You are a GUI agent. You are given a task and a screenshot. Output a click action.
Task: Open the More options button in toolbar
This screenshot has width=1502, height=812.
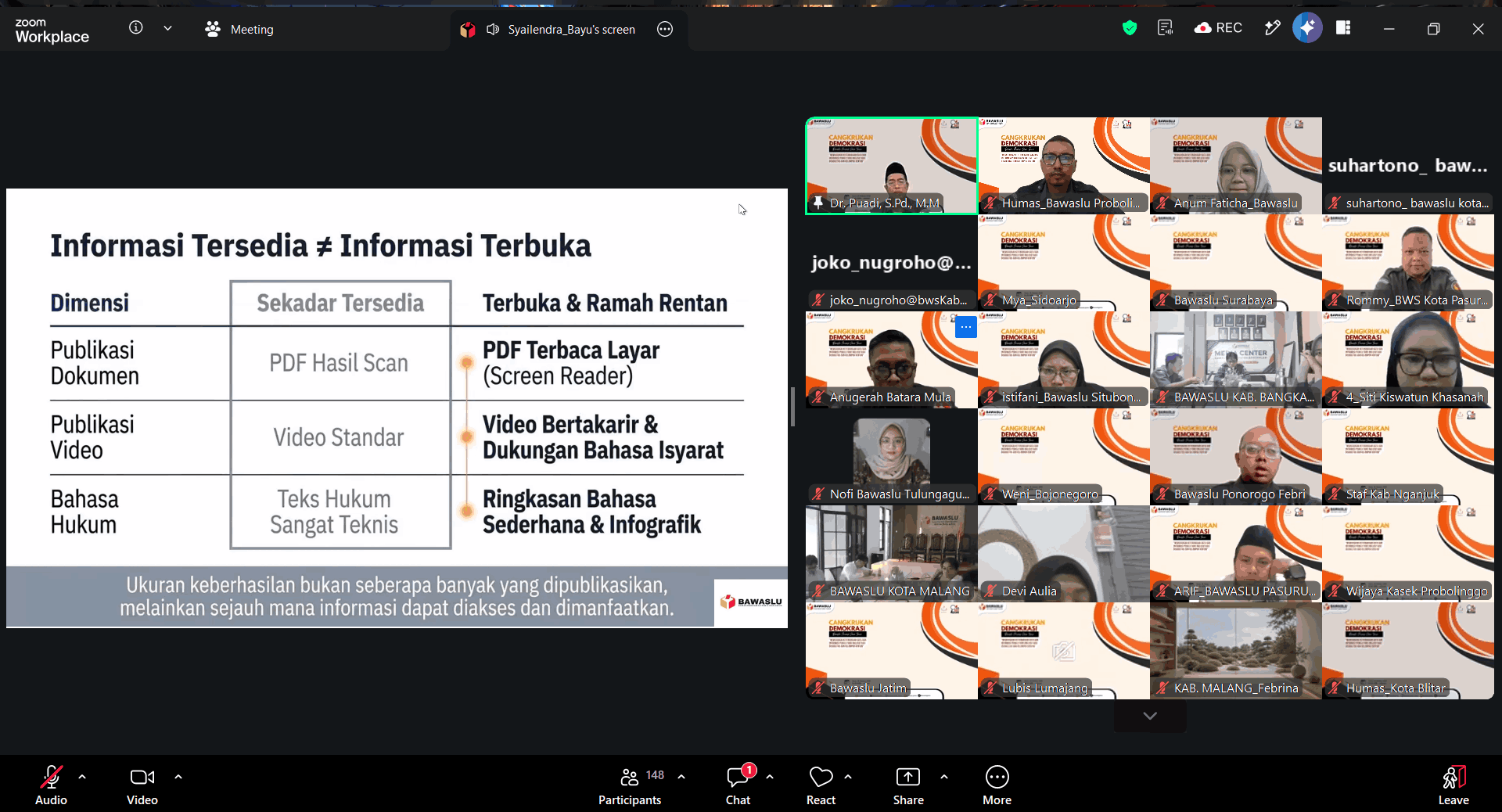pyautogui.click(x=997, y=785)
